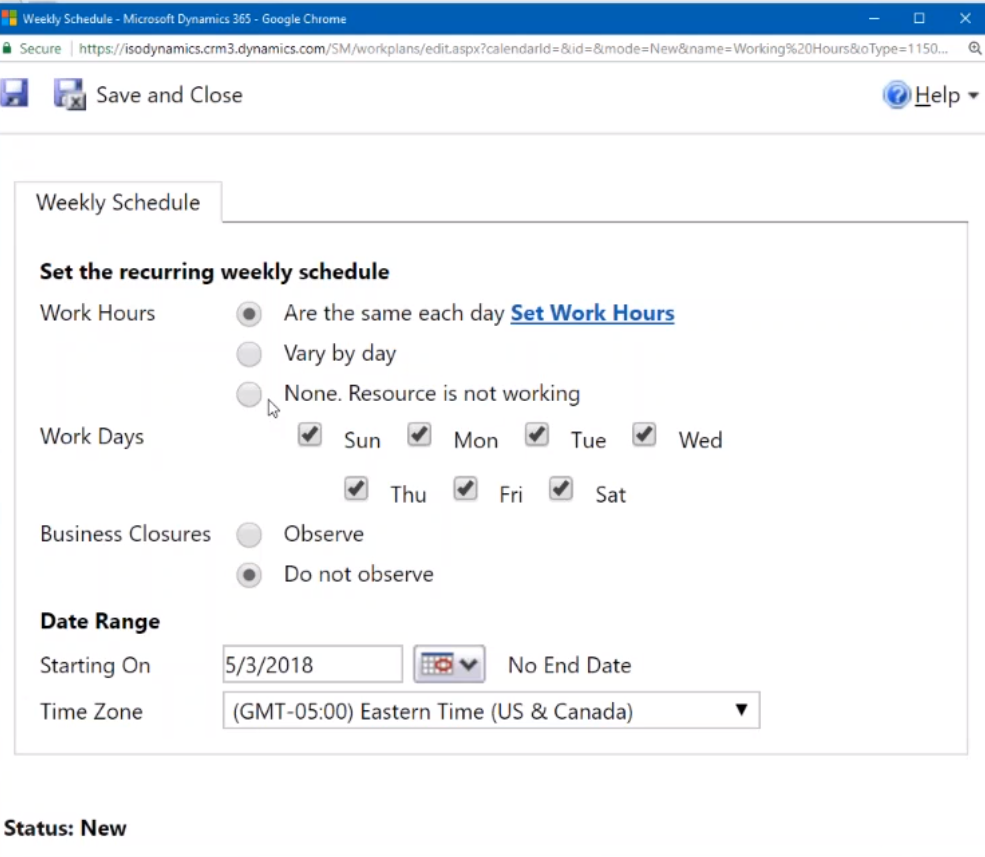Uncheck the Thu work day checkbox
This screenshot has width=985, height=857.
[x=356, y=489]
